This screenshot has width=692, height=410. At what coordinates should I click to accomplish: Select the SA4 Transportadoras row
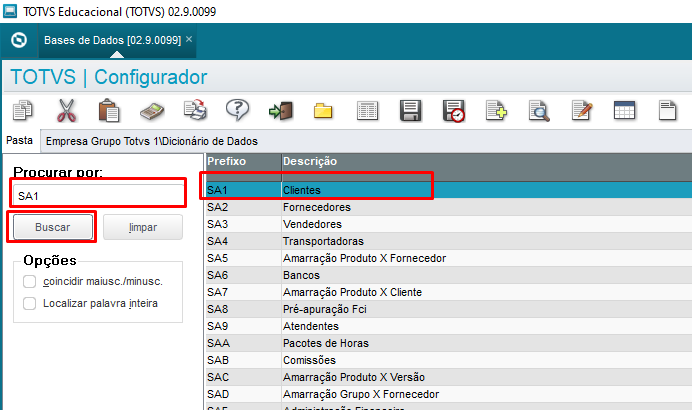[x=449, y=241]
